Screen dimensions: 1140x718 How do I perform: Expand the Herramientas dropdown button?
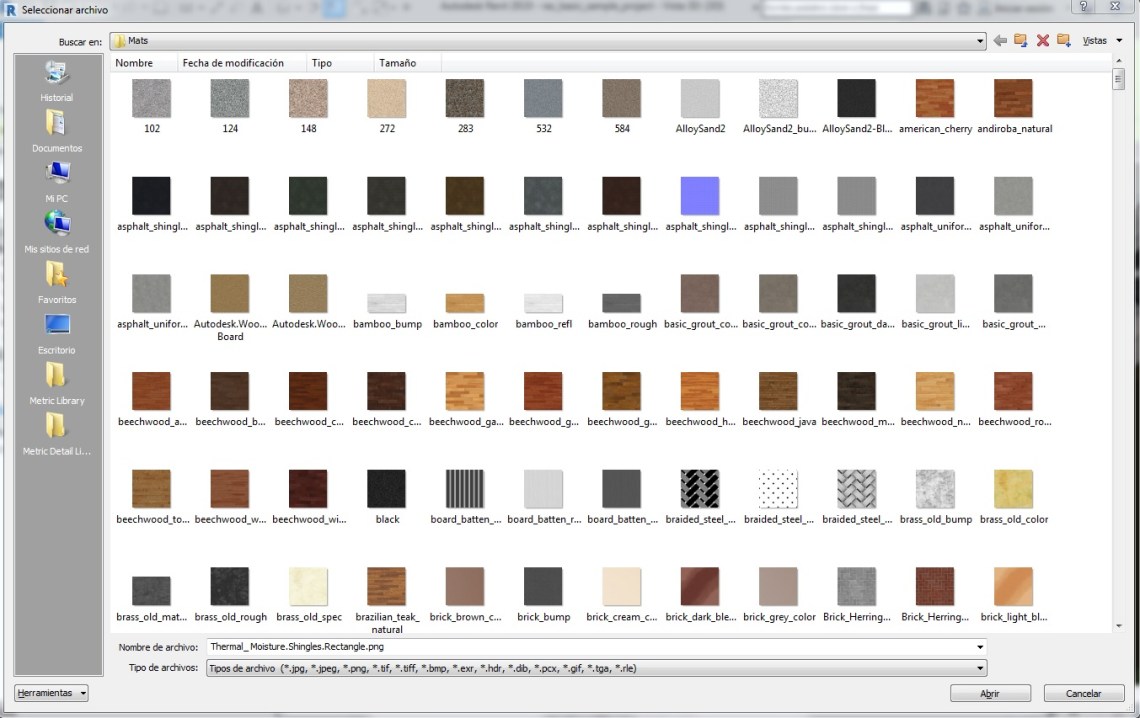(51, 693)
